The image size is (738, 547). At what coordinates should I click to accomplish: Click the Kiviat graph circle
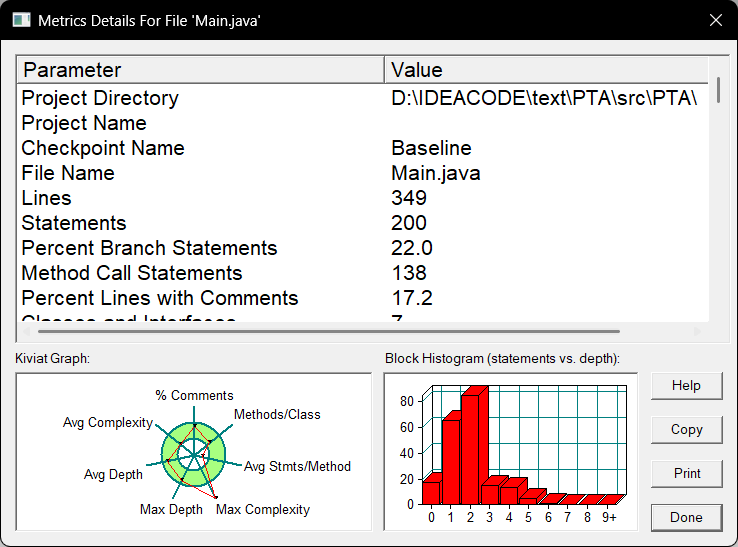tap(193, 455)
